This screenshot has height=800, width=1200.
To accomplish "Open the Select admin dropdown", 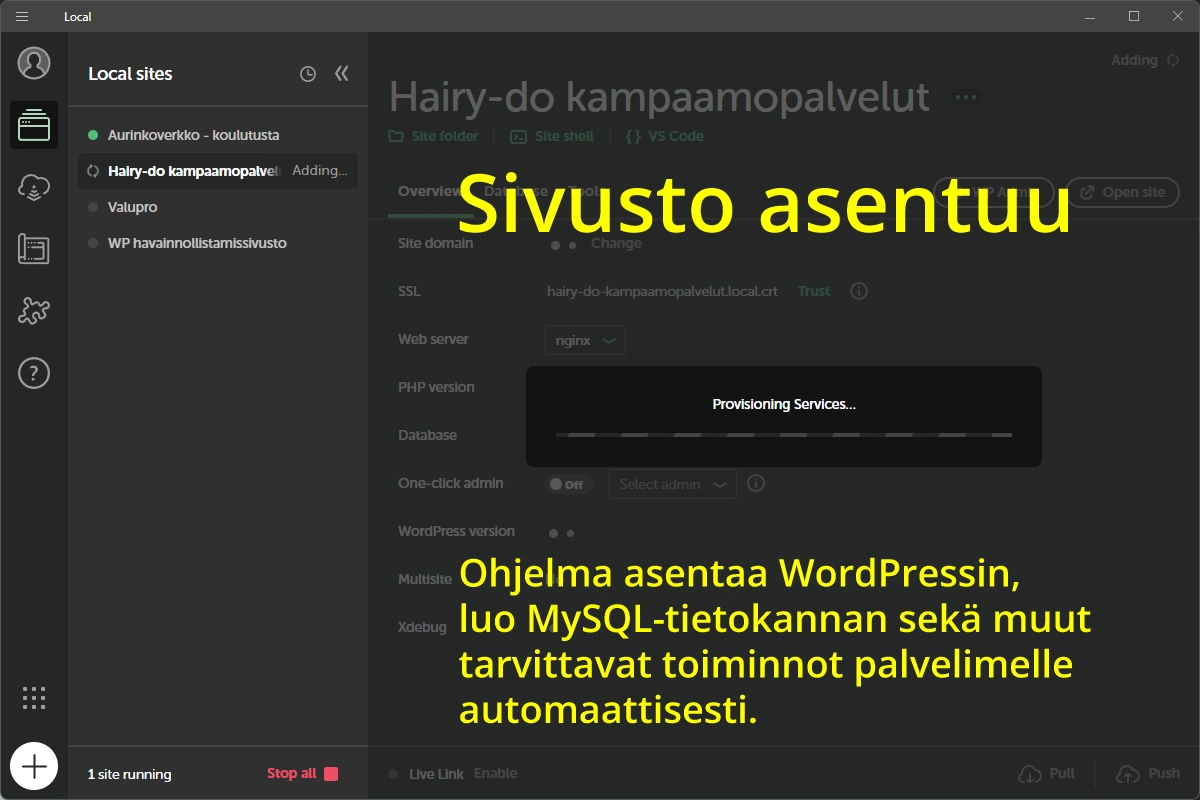I will (x=672, y=484).
